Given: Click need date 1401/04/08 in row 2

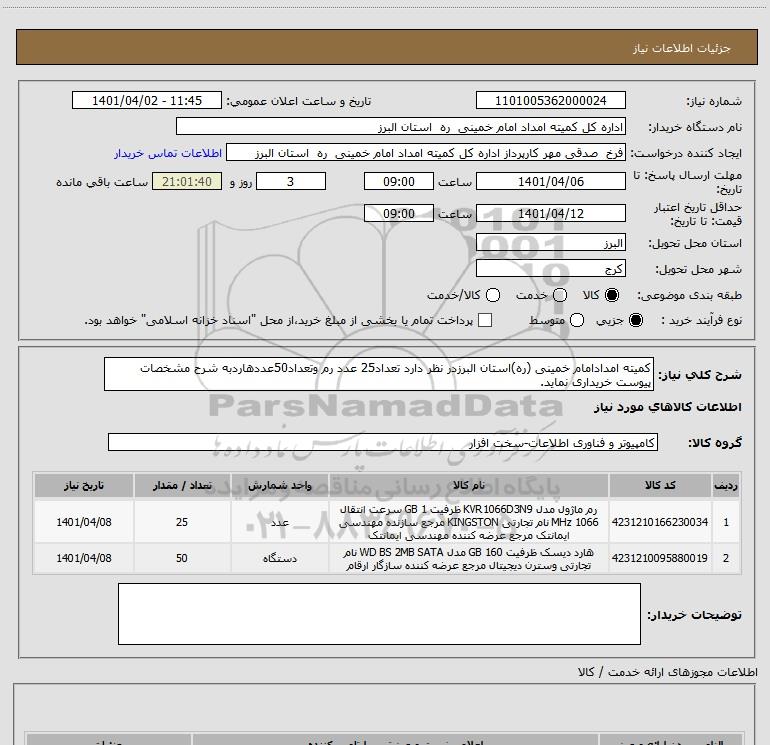Looking at the screenshot, I should click(x=83, y=558).
